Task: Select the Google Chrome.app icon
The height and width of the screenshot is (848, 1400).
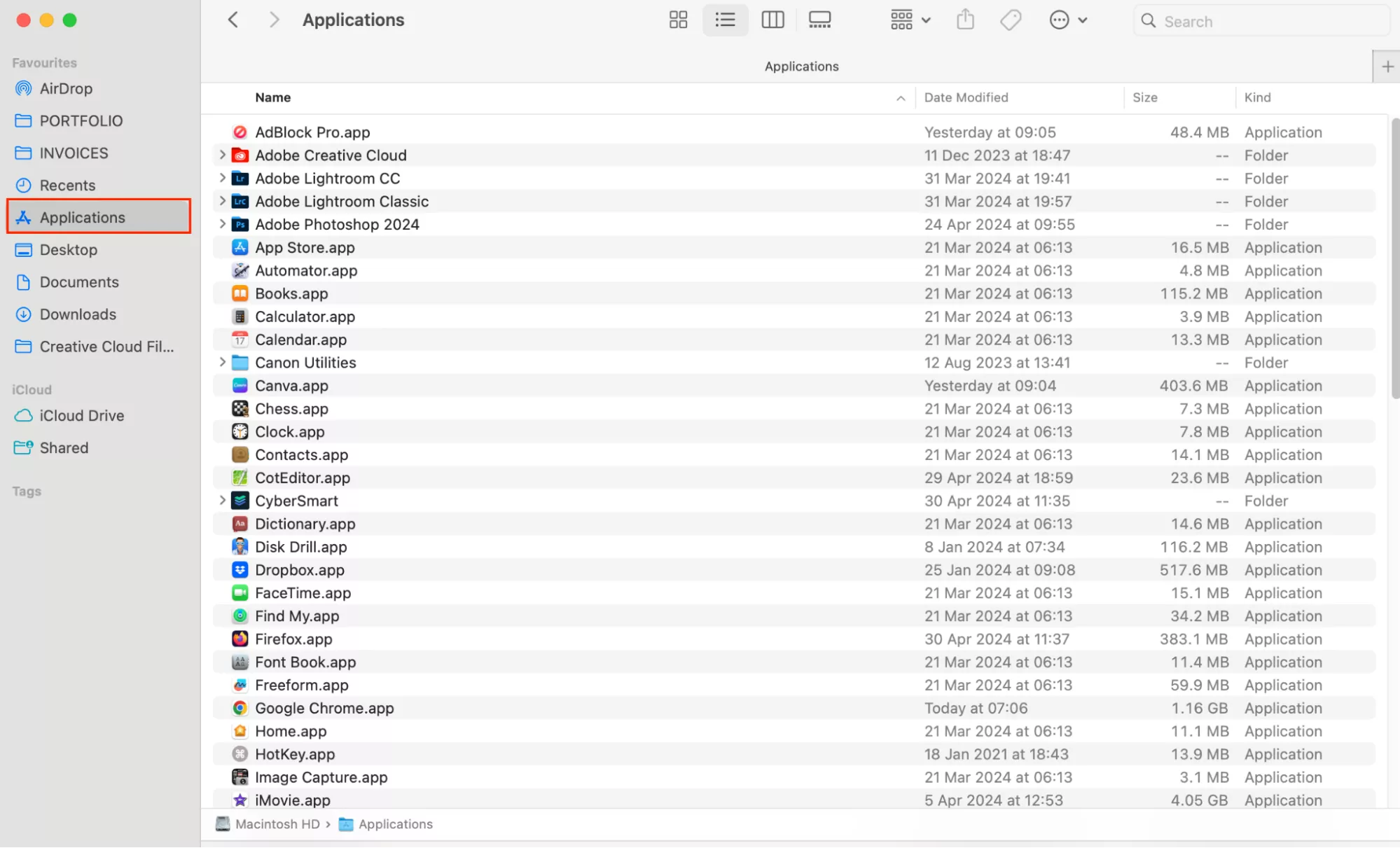Action: click(x=240, y=708)
